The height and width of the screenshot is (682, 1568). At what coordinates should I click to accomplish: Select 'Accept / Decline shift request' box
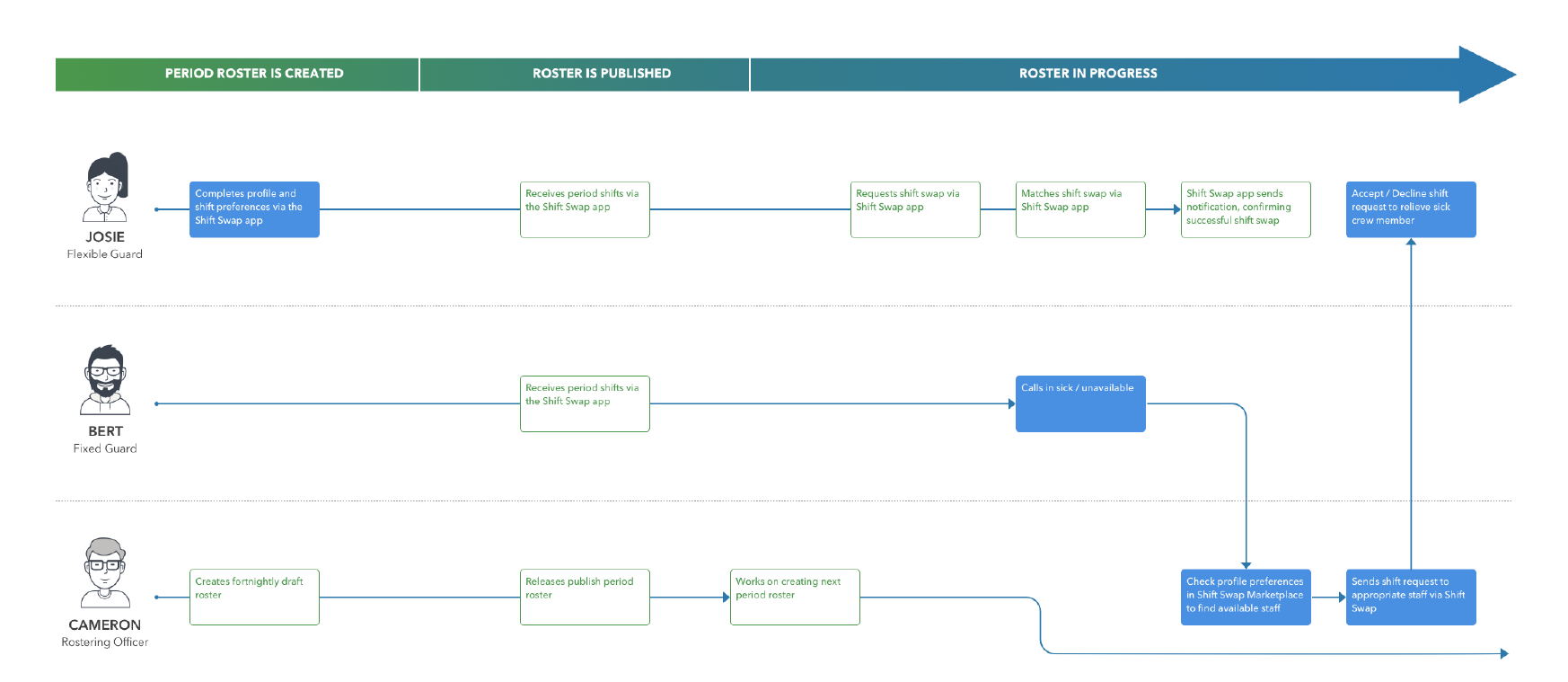pos(1411,209)
